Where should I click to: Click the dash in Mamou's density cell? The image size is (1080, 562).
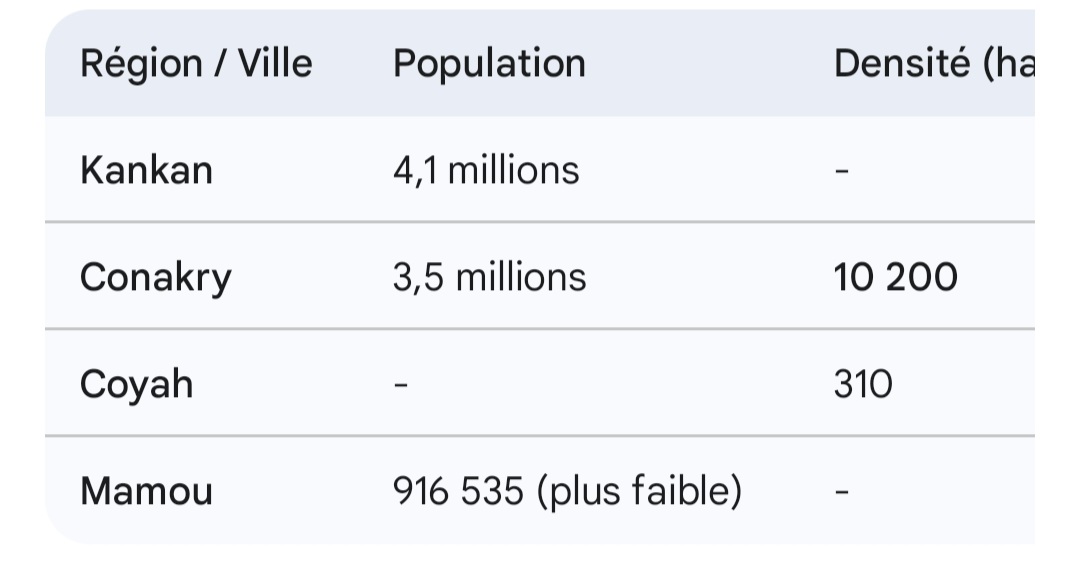point(841,492)
